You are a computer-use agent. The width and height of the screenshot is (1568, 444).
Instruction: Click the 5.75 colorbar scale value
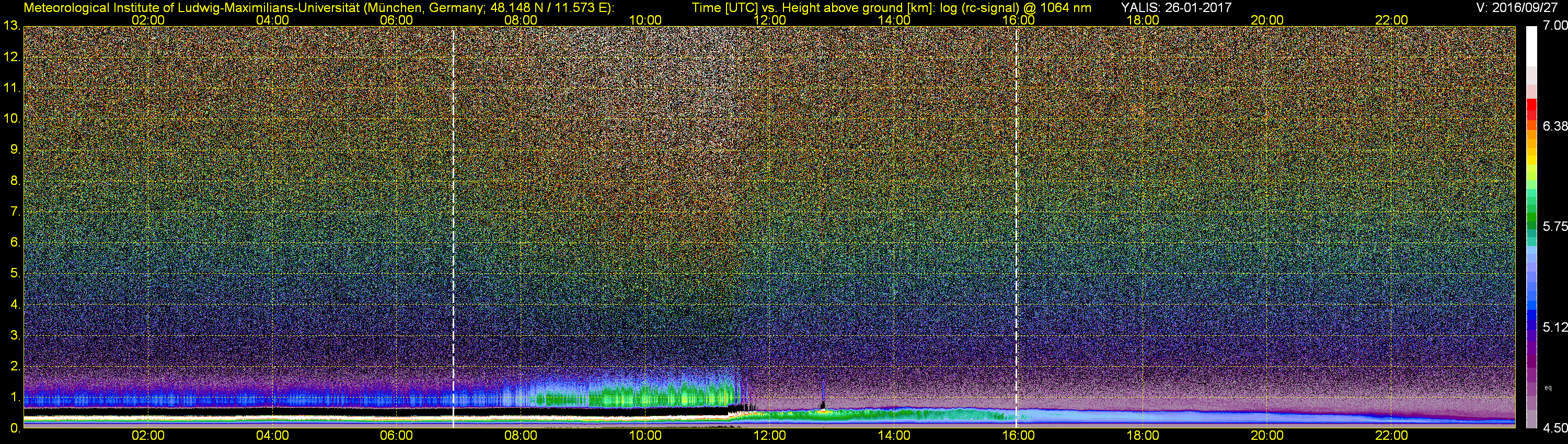1554,227
